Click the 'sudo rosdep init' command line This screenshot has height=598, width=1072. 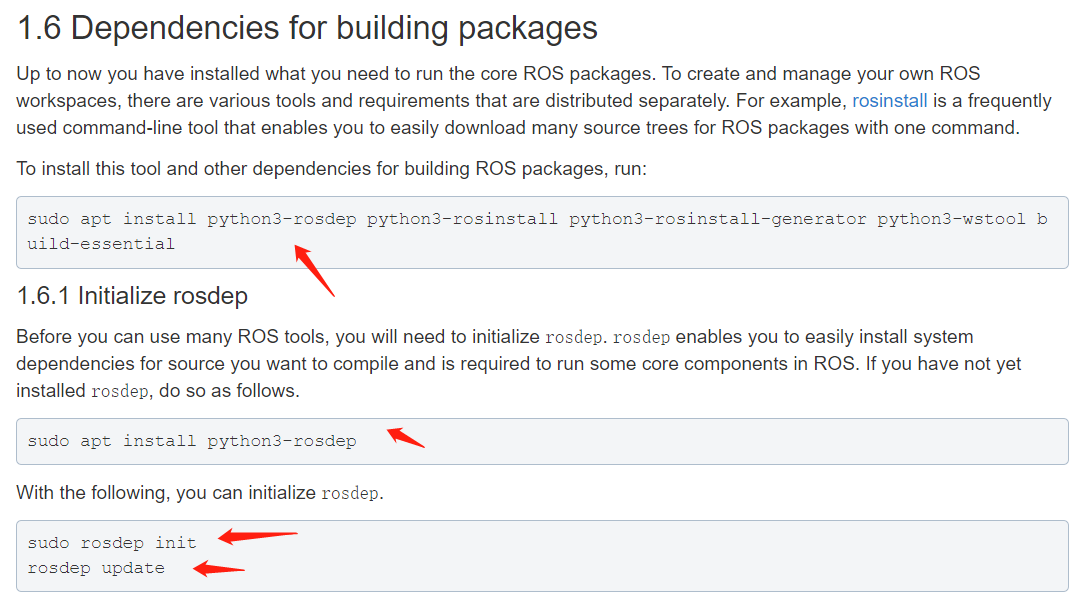[x=112, y=543]
